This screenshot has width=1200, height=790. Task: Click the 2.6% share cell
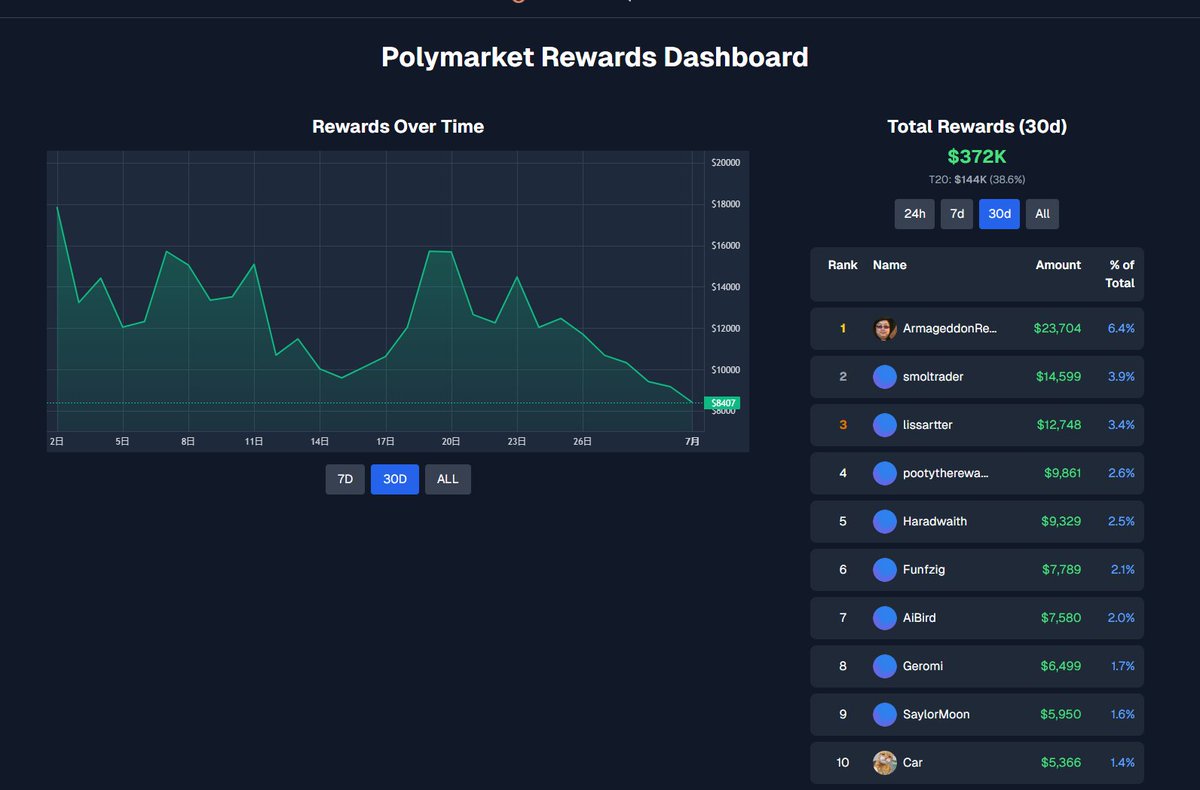[1121, 473]
